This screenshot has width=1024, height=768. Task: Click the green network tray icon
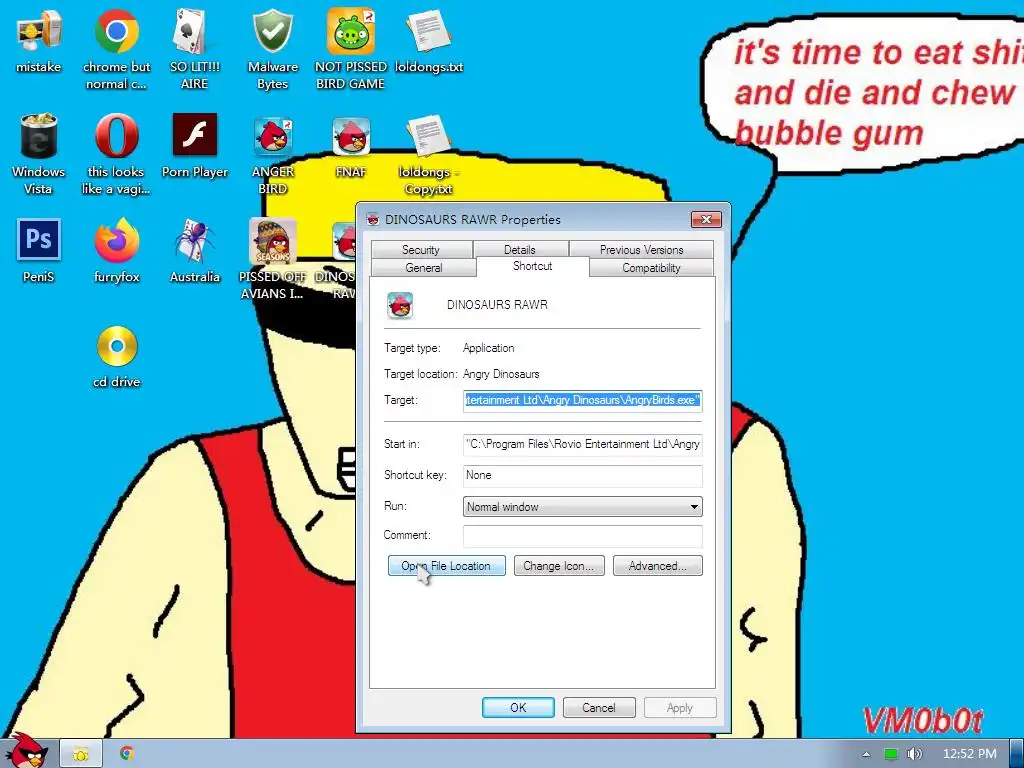891,754
